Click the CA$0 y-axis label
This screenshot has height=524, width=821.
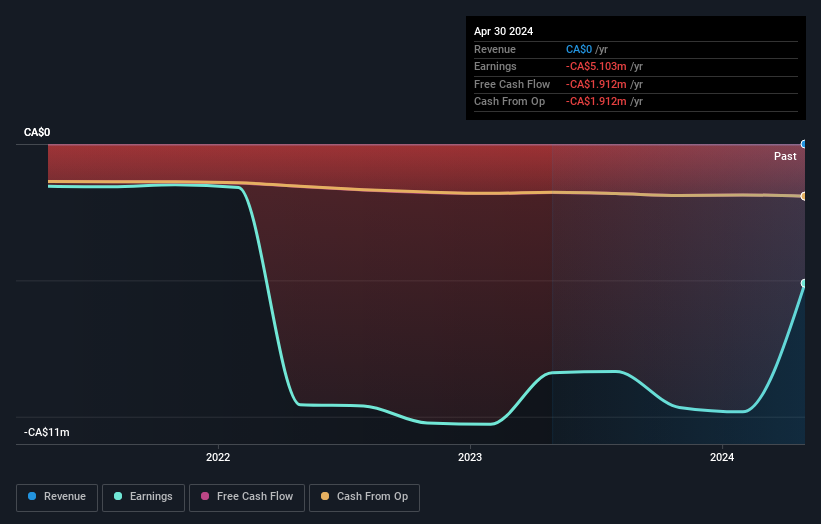pos(37,132)
